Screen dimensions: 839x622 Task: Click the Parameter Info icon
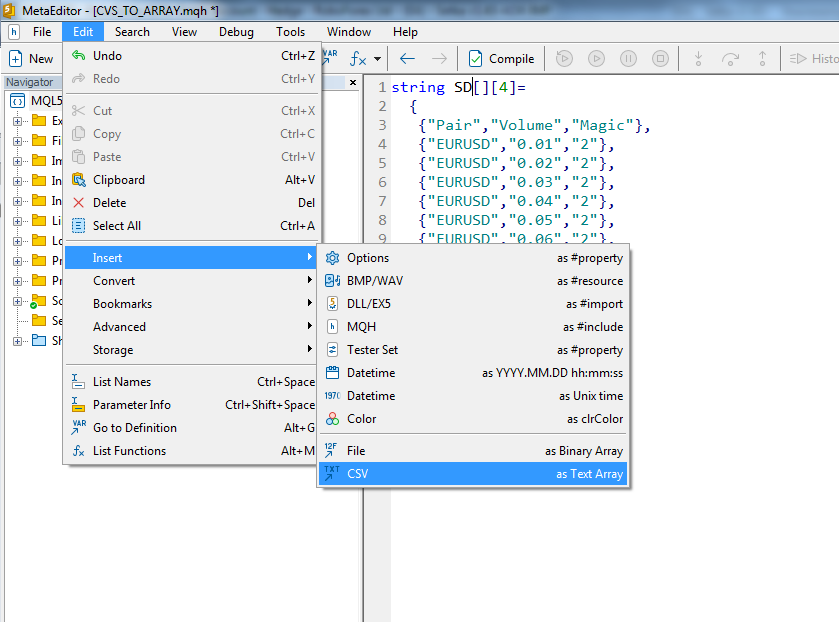coord(78,405)
